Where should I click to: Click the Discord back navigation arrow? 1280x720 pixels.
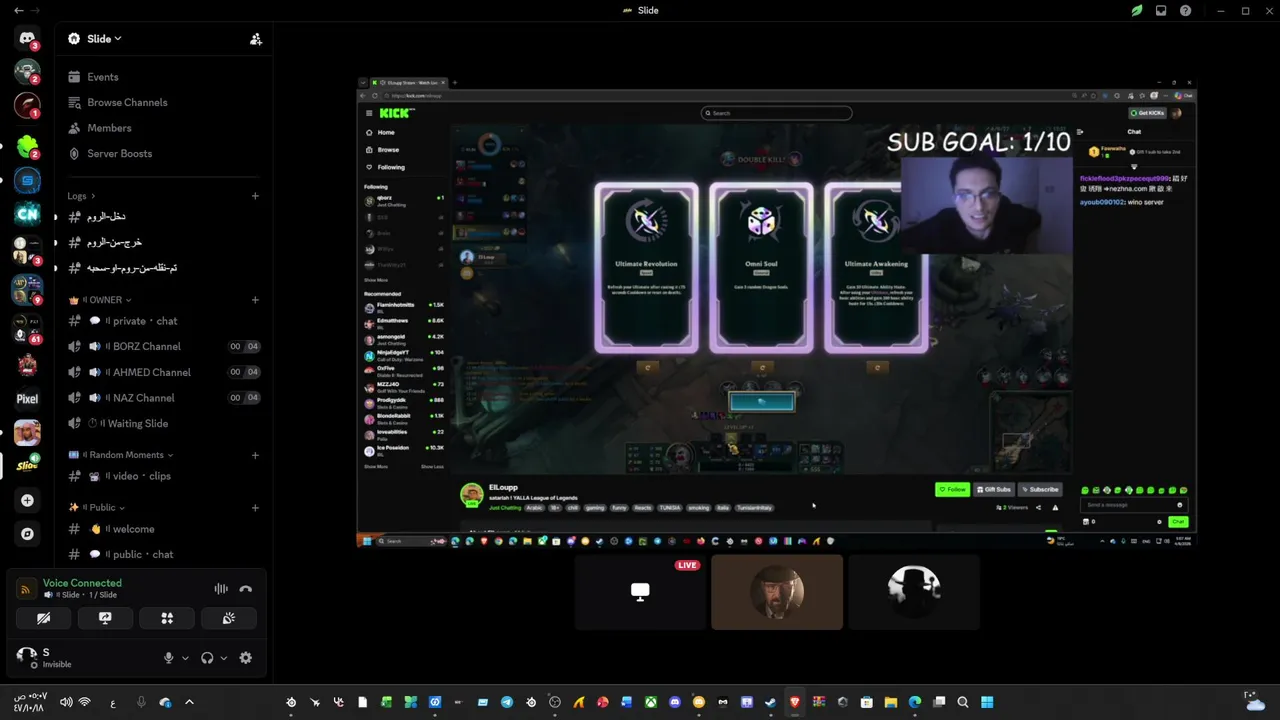coord(18,10)
